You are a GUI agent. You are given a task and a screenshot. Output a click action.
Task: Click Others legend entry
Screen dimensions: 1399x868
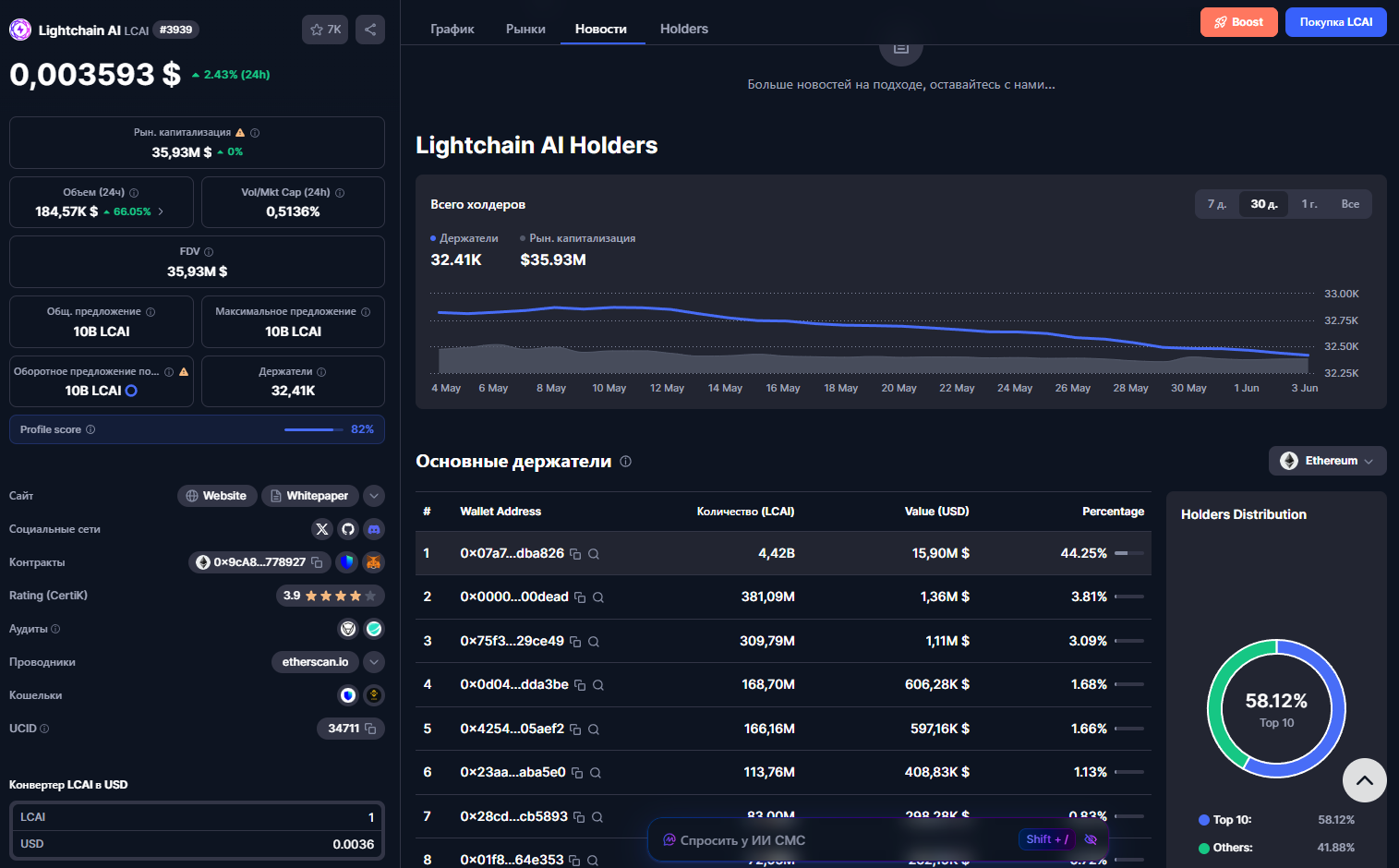1276,848
